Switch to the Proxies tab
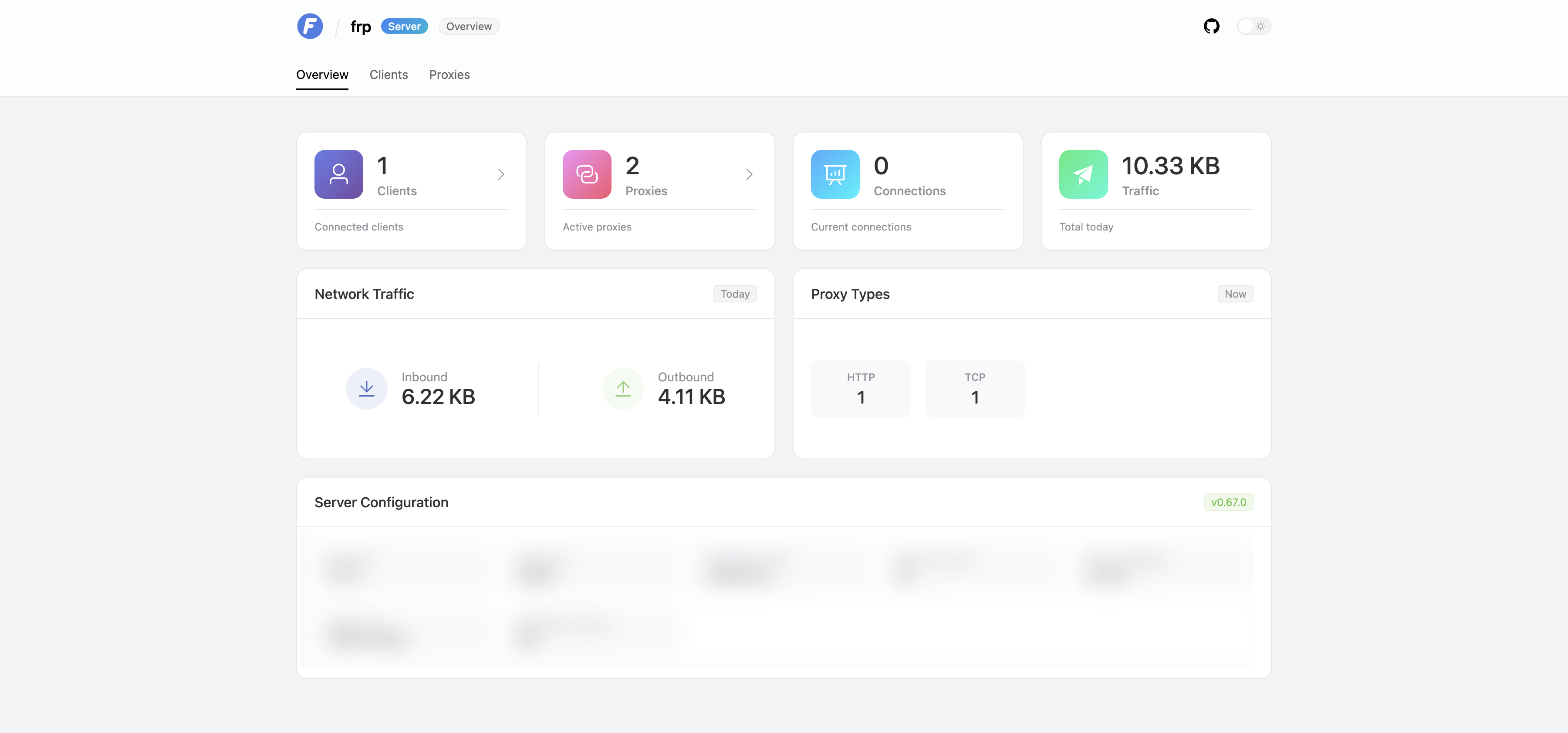The width and height of the screenshot is (1568, 733). tap(449, 75)
